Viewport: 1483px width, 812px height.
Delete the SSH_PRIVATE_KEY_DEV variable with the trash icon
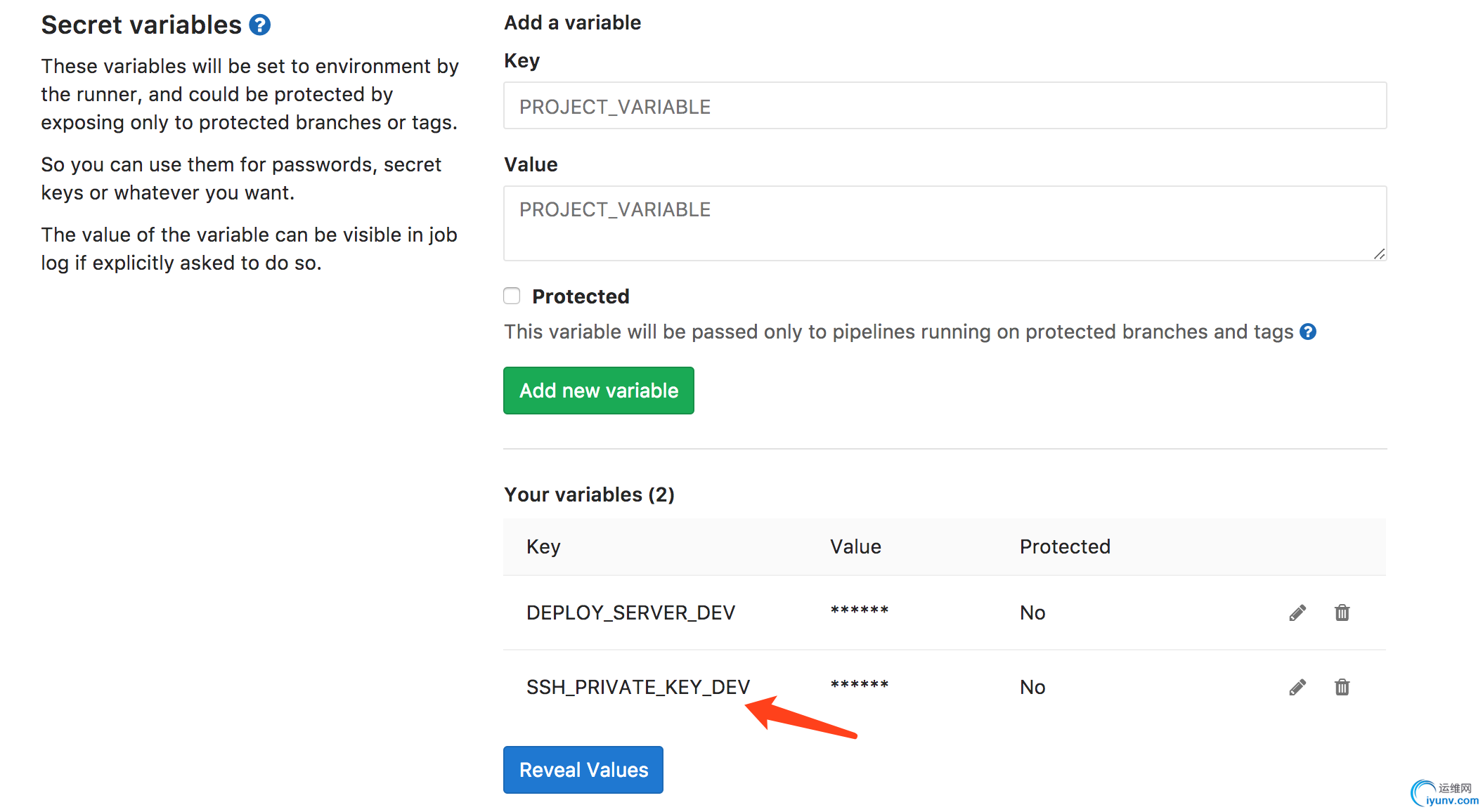(1342, 687)
